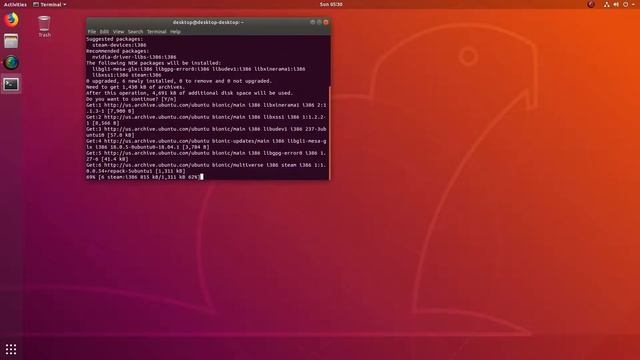The image size is (640, 360).
Task: Close the terminal window
Action: point(326,22)
